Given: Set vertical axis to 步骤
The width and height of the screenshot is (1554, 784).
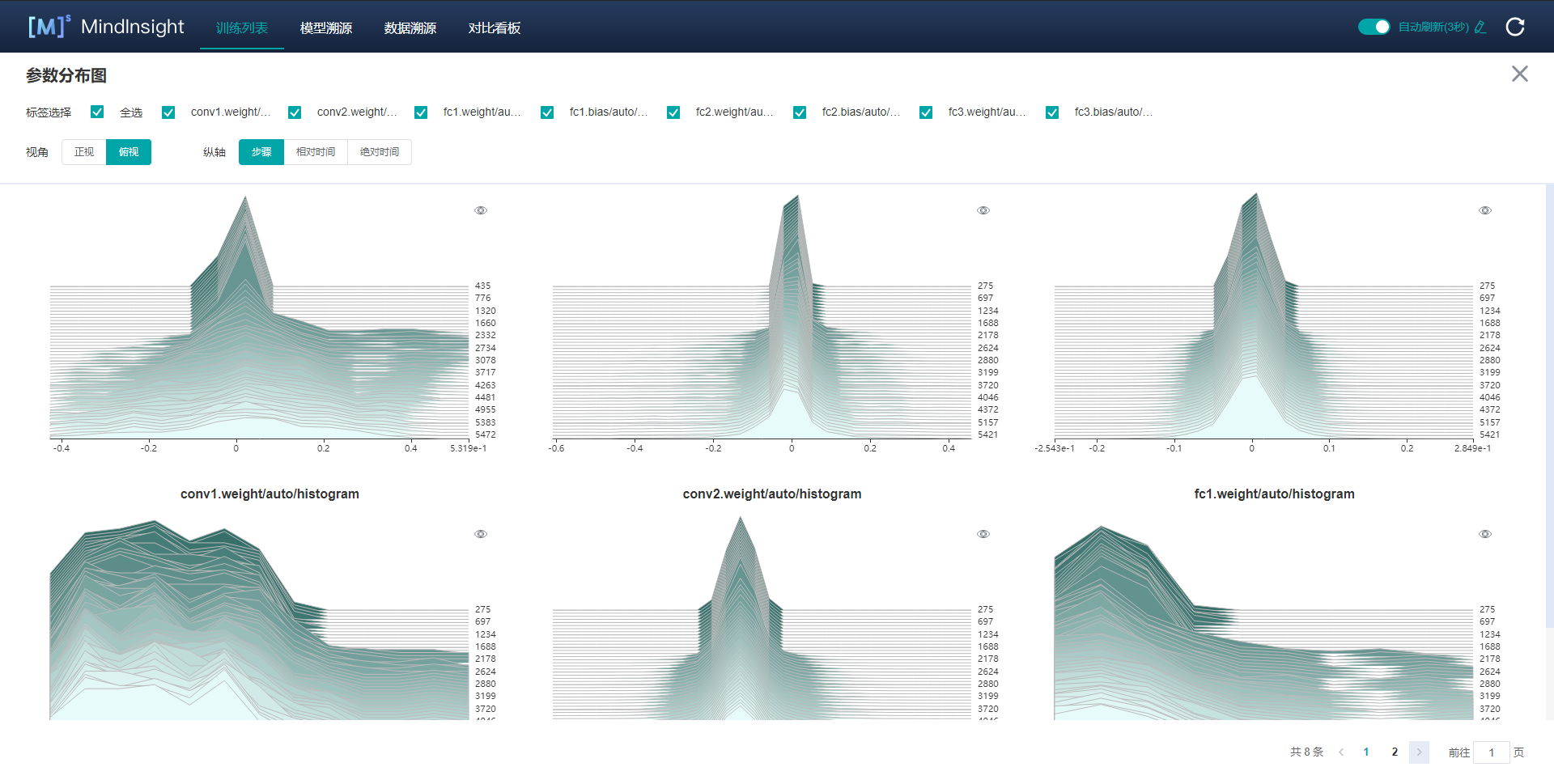Looking at the screenshot, I should coord(261,152).
